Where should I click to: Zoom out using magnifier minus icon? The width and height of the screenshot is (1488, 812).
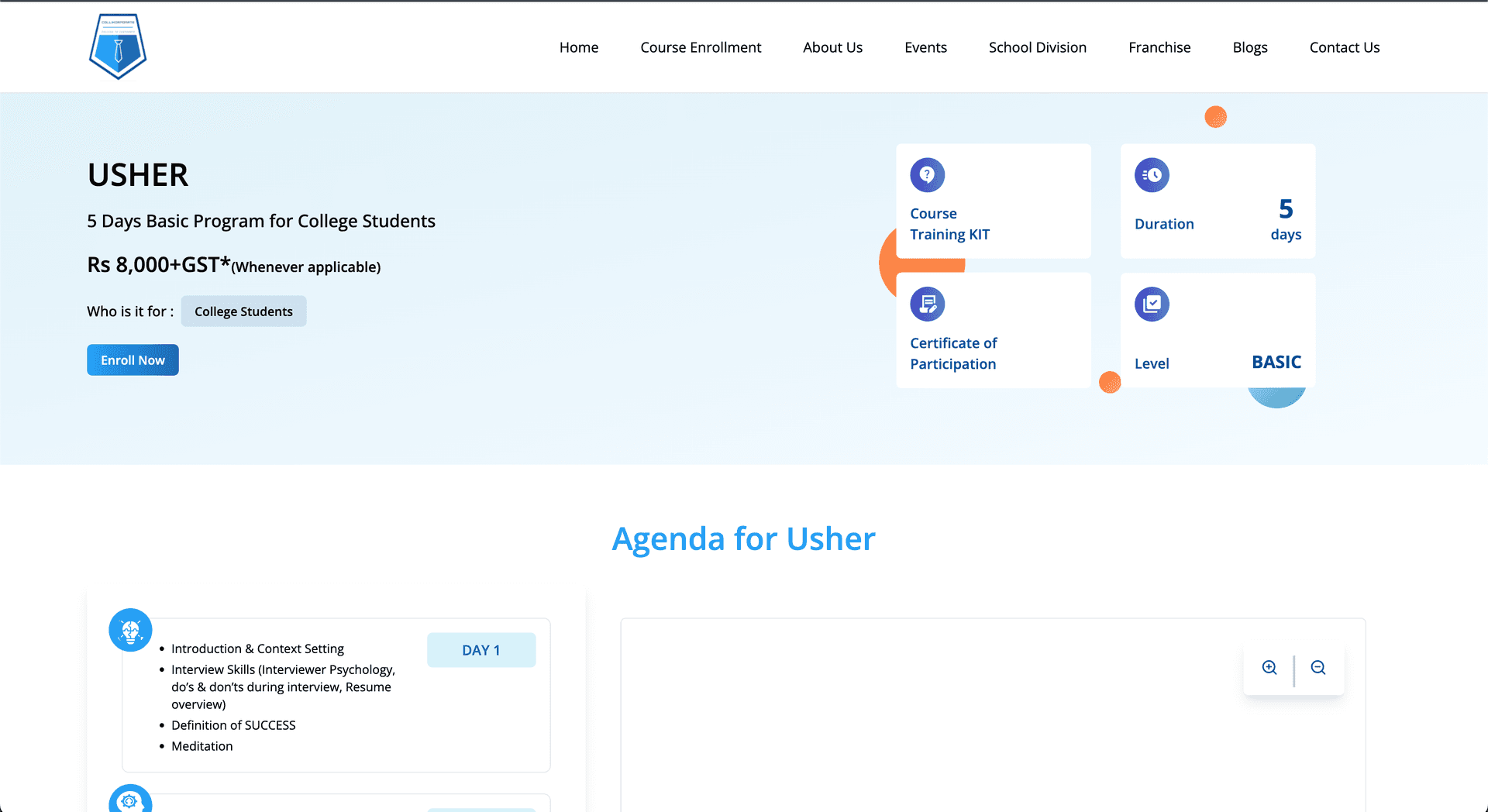pos(1318,668)
